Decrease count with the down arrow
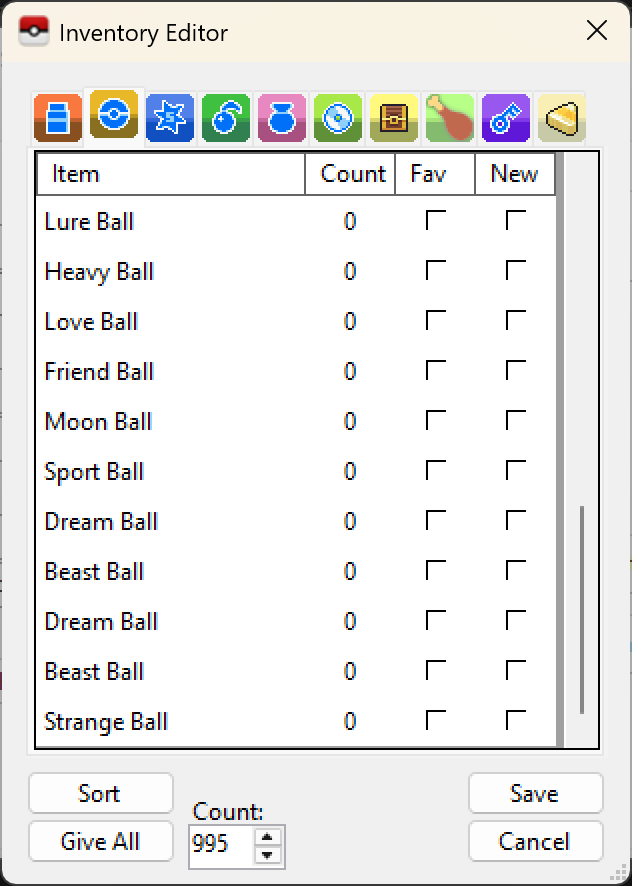 (268, 853)
